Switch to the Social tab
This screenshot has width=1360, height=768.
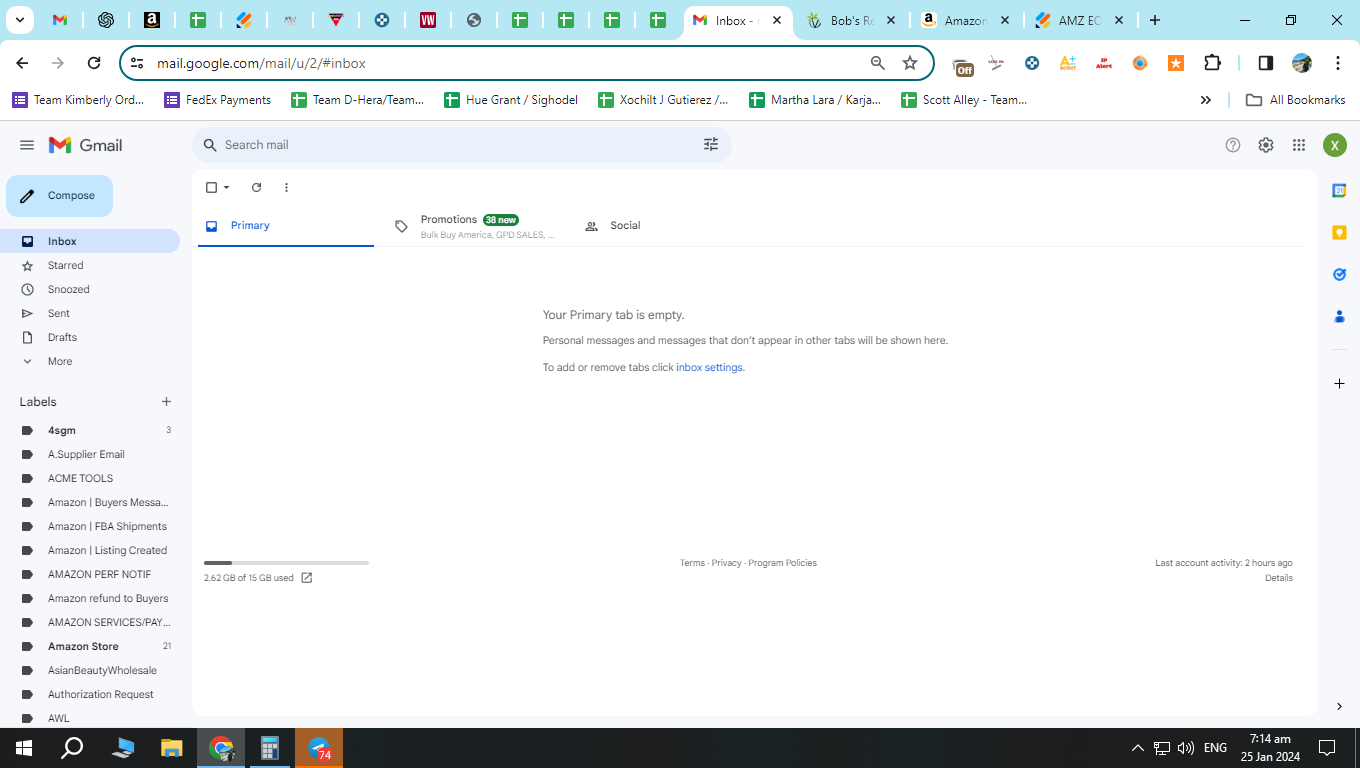[664, 226]
